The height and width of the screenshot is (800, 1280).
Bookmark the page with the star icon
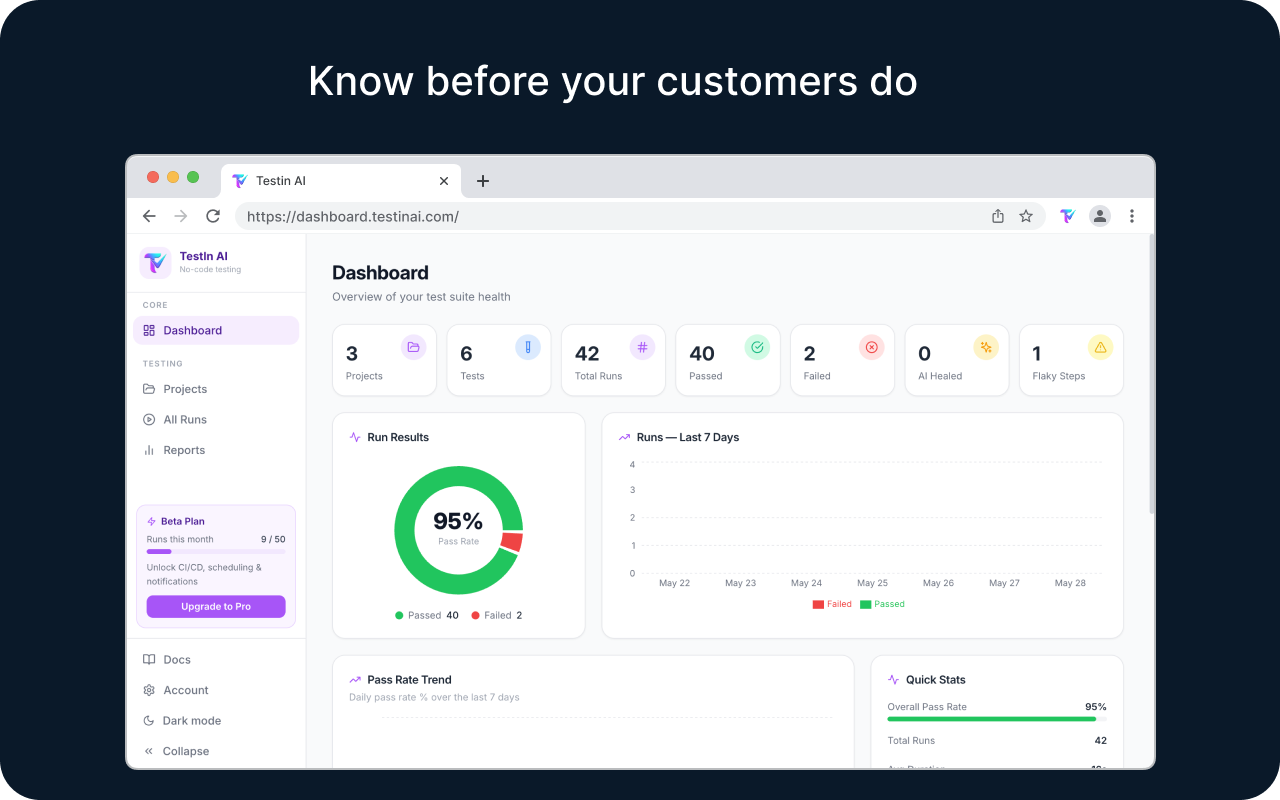coord(1026,216)
